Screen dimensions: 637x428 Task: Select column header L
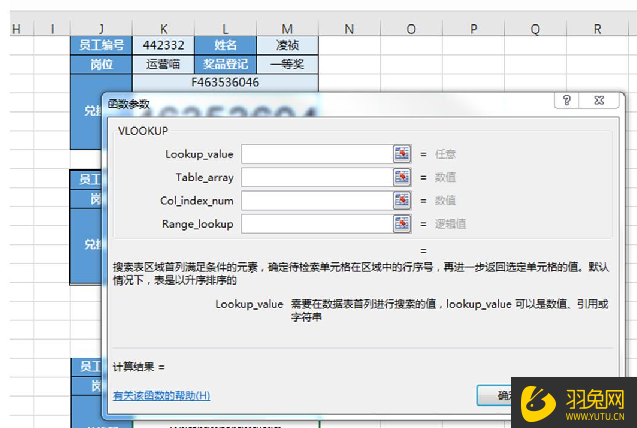tap(225, 29)
